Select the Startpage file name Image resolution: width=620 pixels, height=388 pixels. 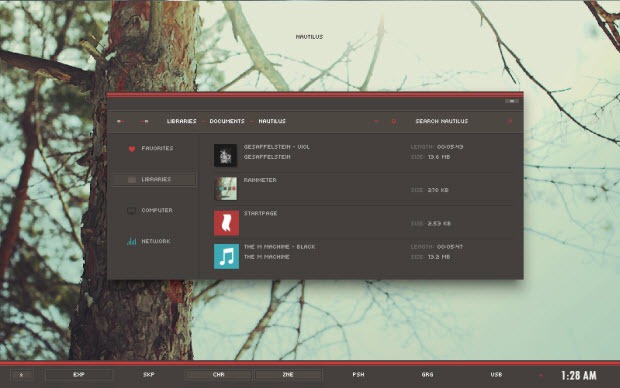260,213
